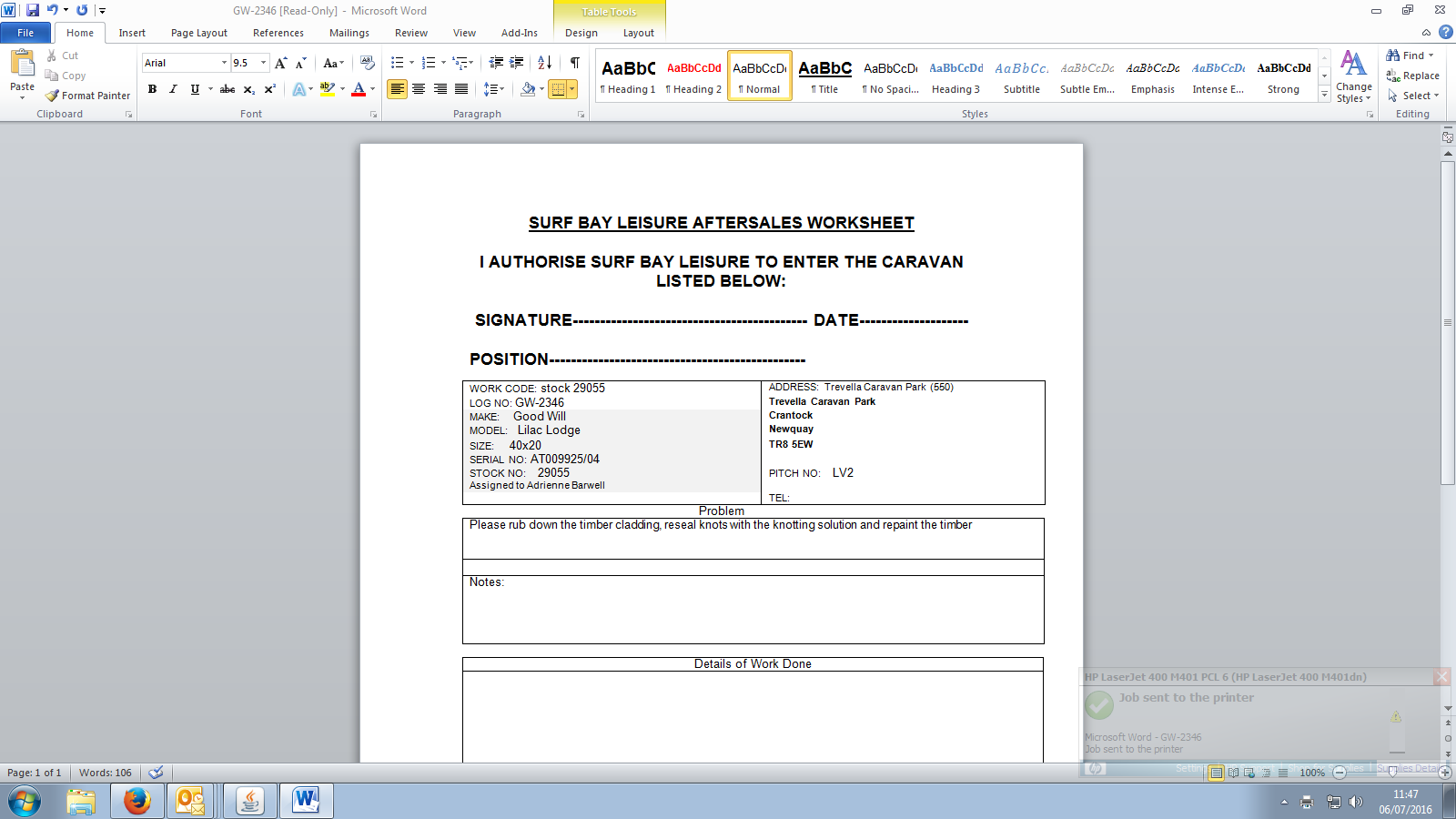This screenshot has width=1456, height=819.
Task: Show paragraph marks with the pilcrow button
Action: [x=575, y=63]
